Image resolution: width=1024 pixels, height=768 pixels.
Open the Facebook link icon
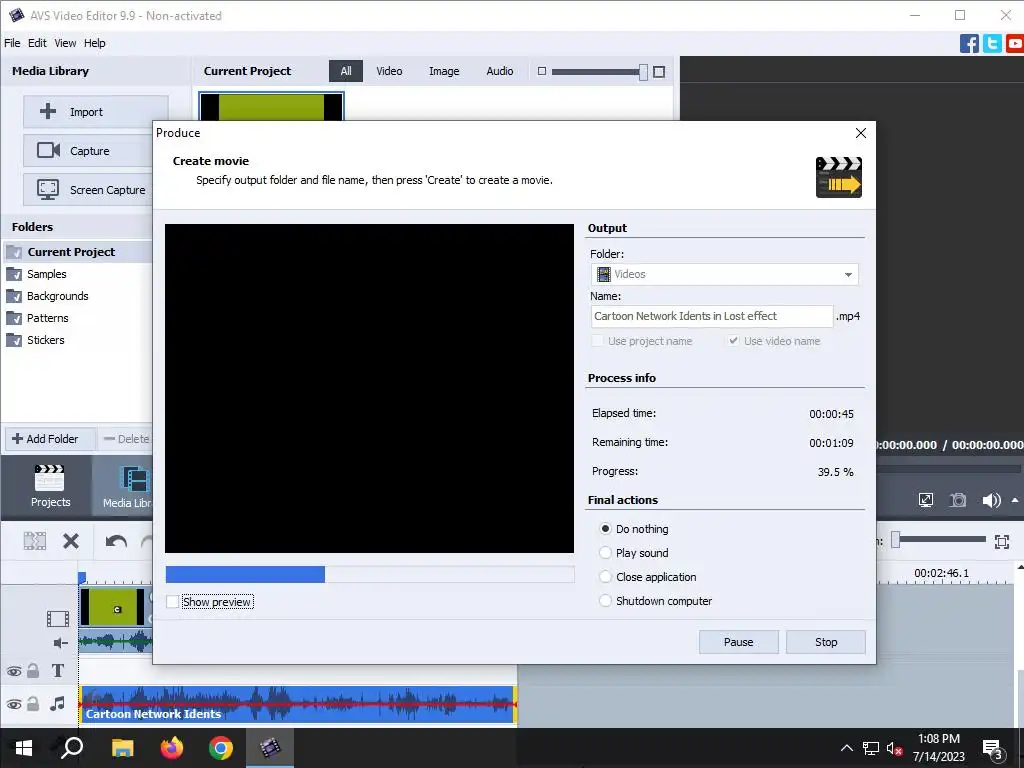pos(969,44)
